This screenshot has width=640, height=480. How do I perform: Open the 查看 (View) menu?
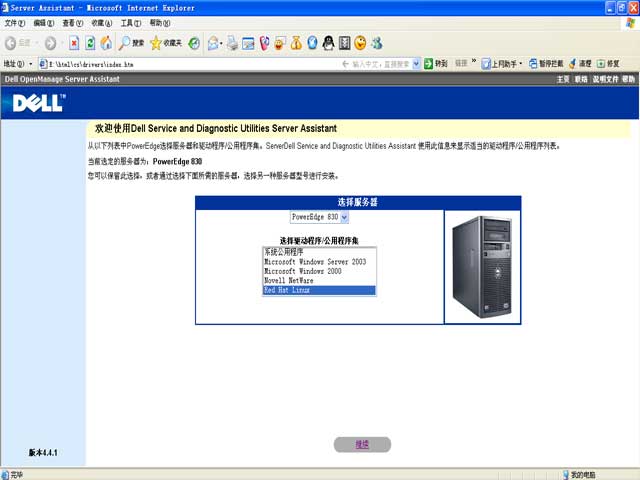tap(73, 23)
